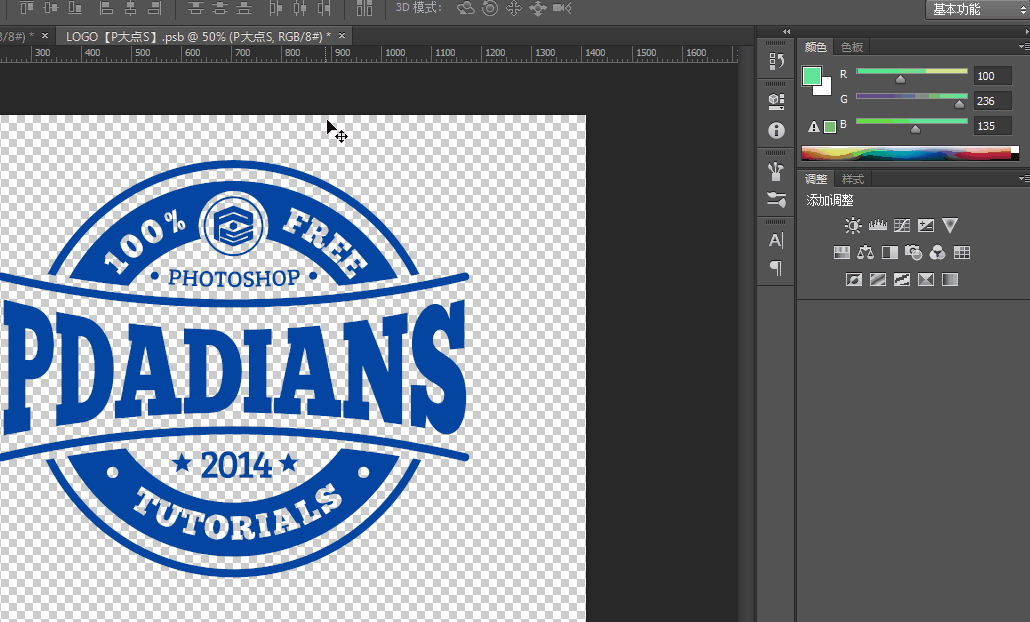
Task: Open the Character panel icon
Action: pos(776,240)
